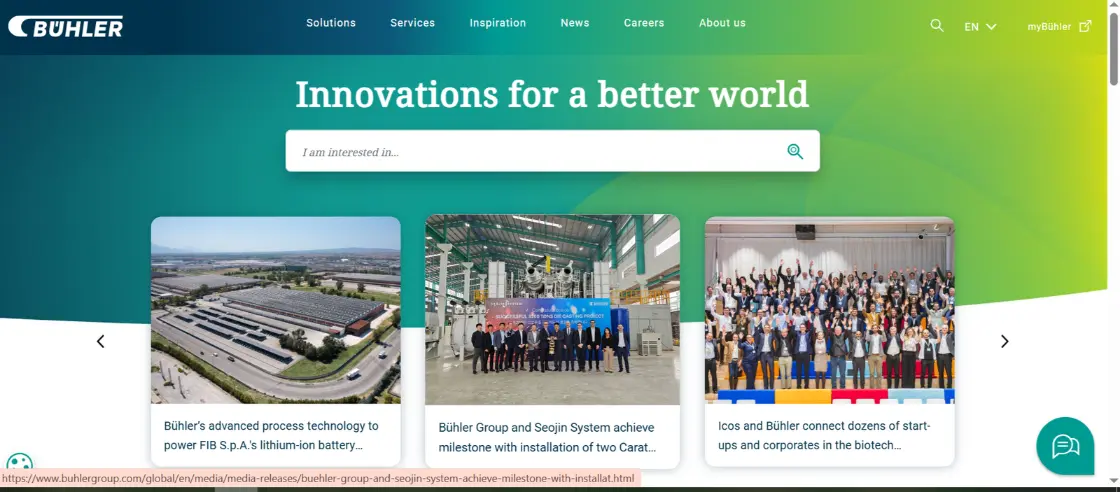
Task: Open the Solutions menu
Action: (331, 23)
